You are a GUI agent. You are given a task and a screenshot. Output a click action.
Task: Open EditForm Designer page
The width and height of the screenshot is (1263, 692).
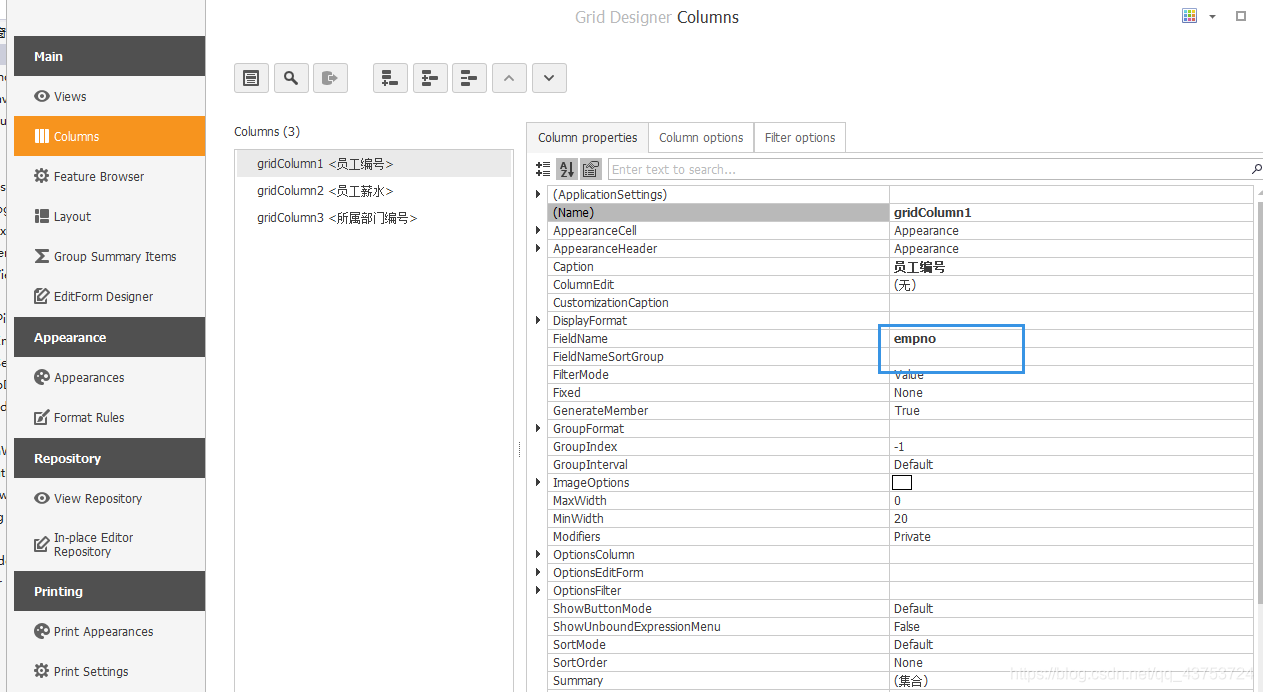pos(109,296)
